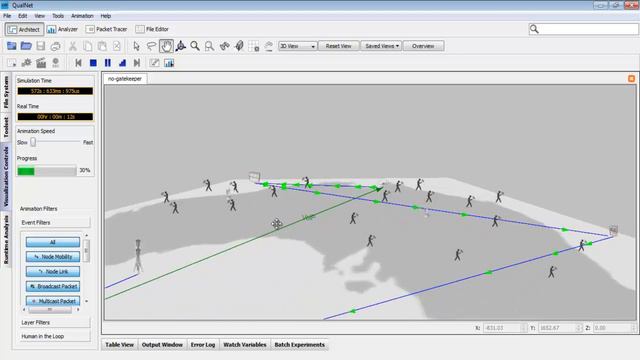The image size is (640, 360).
Task: Open the Saved Views dropdown
Action: pos(382,46)
